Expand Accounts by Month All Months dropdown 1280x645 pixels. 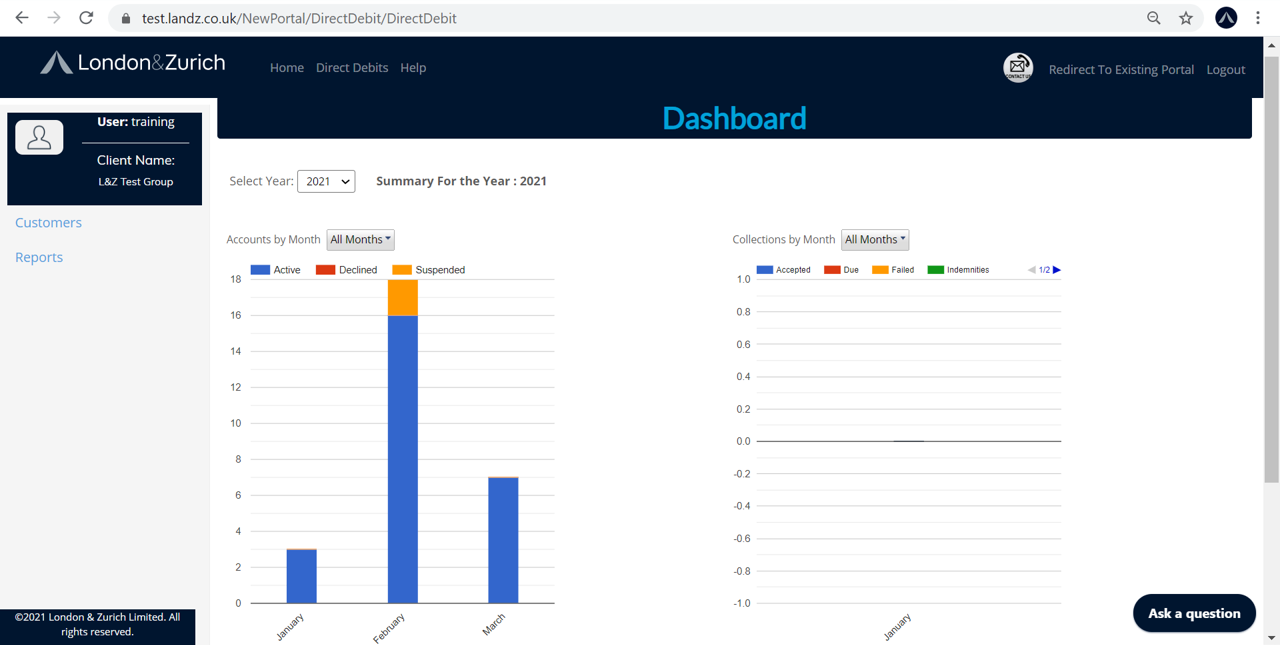(360, 240)
